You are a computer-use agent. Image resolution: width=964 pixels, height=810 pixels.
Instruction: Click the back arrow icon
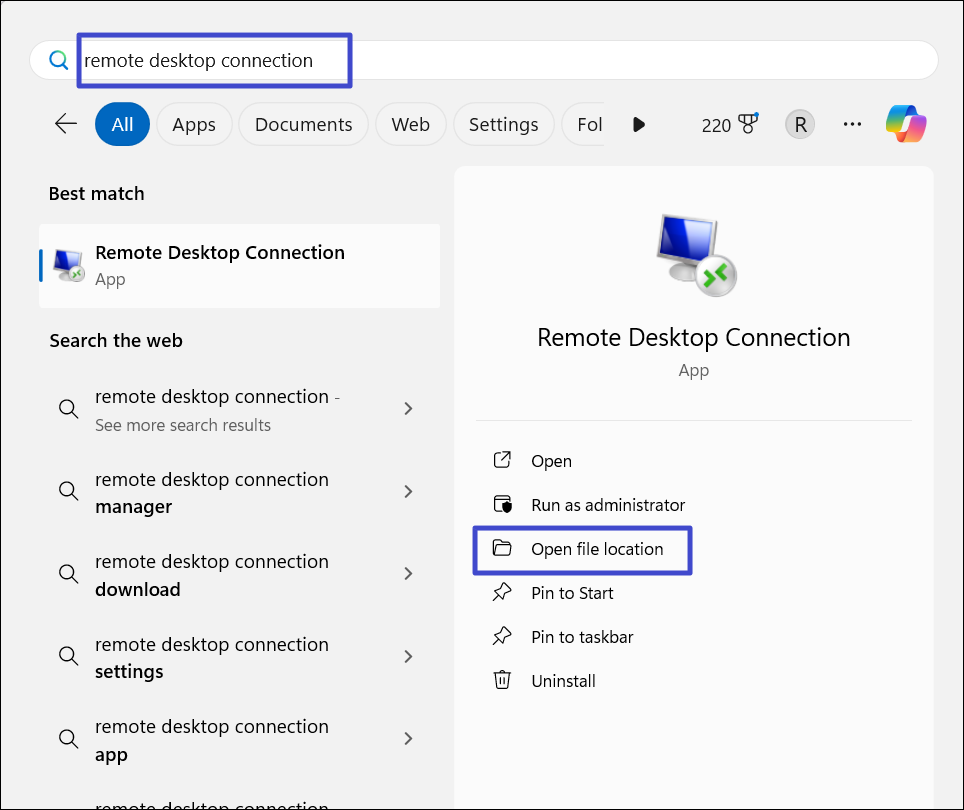click(x=66, y=124)
